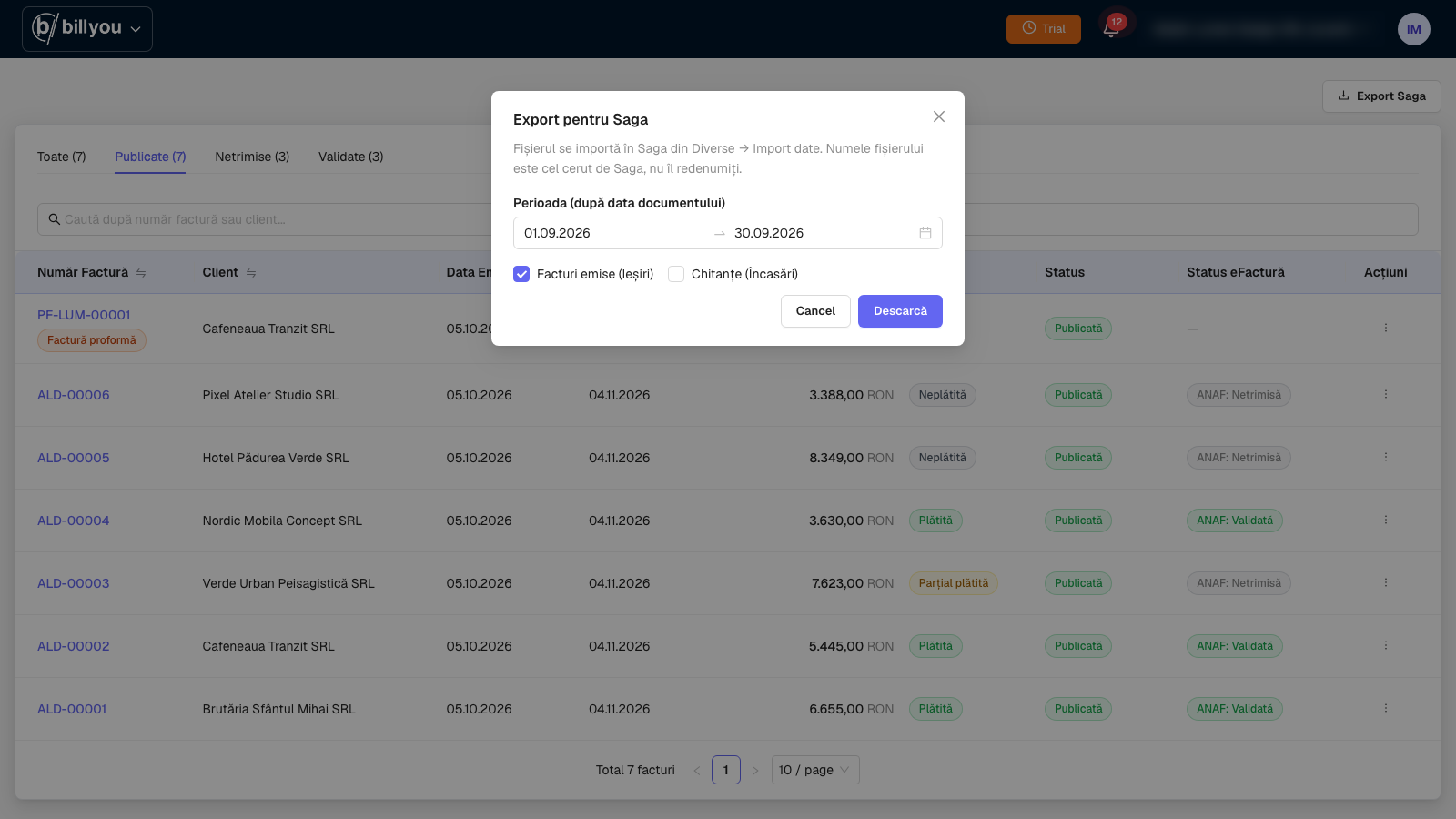Click the Export Saga button
The image size is (1456, 819).
tap(1381, 96)
